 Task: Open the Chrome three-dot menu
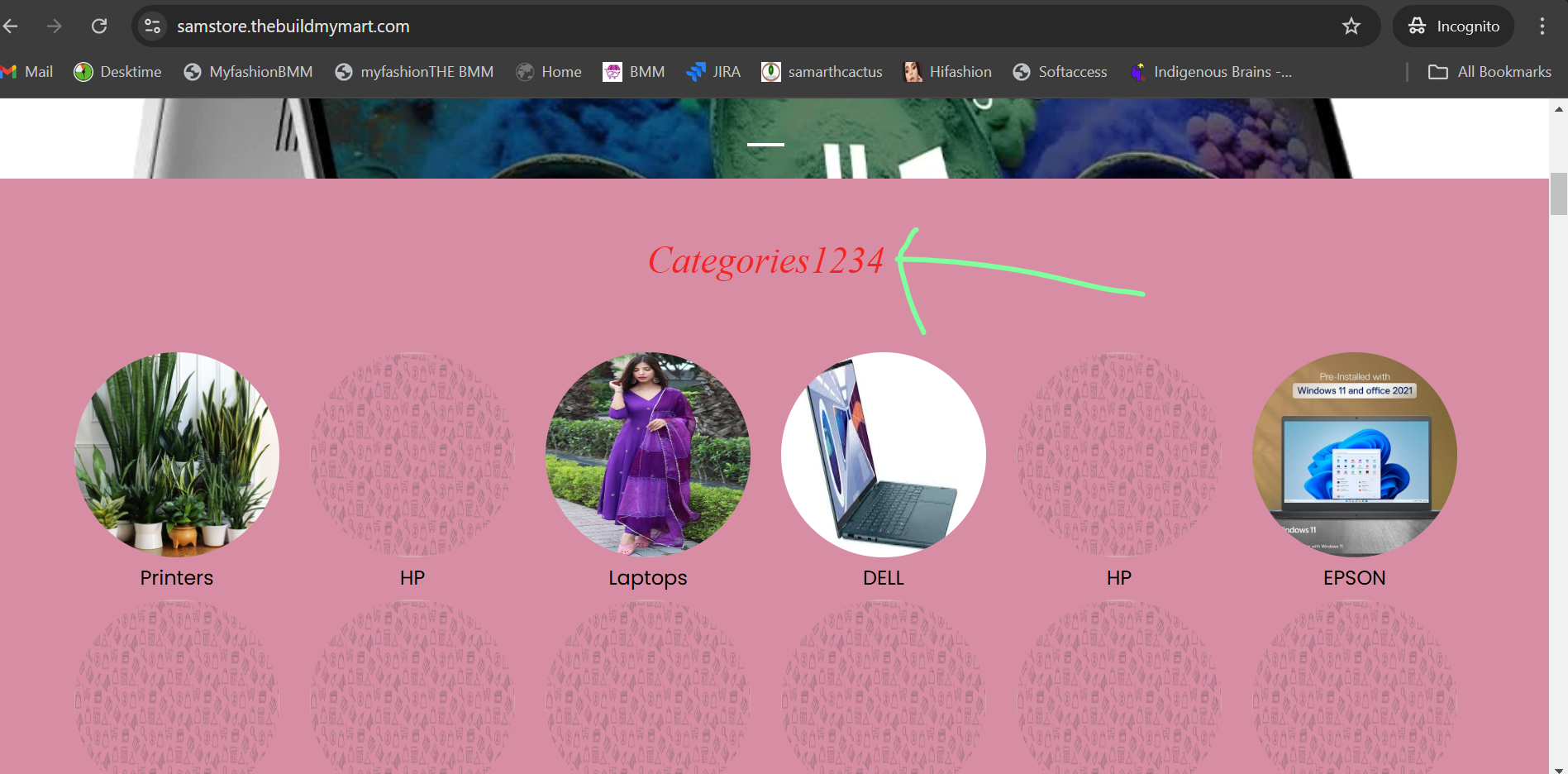tap(1542, 26)
